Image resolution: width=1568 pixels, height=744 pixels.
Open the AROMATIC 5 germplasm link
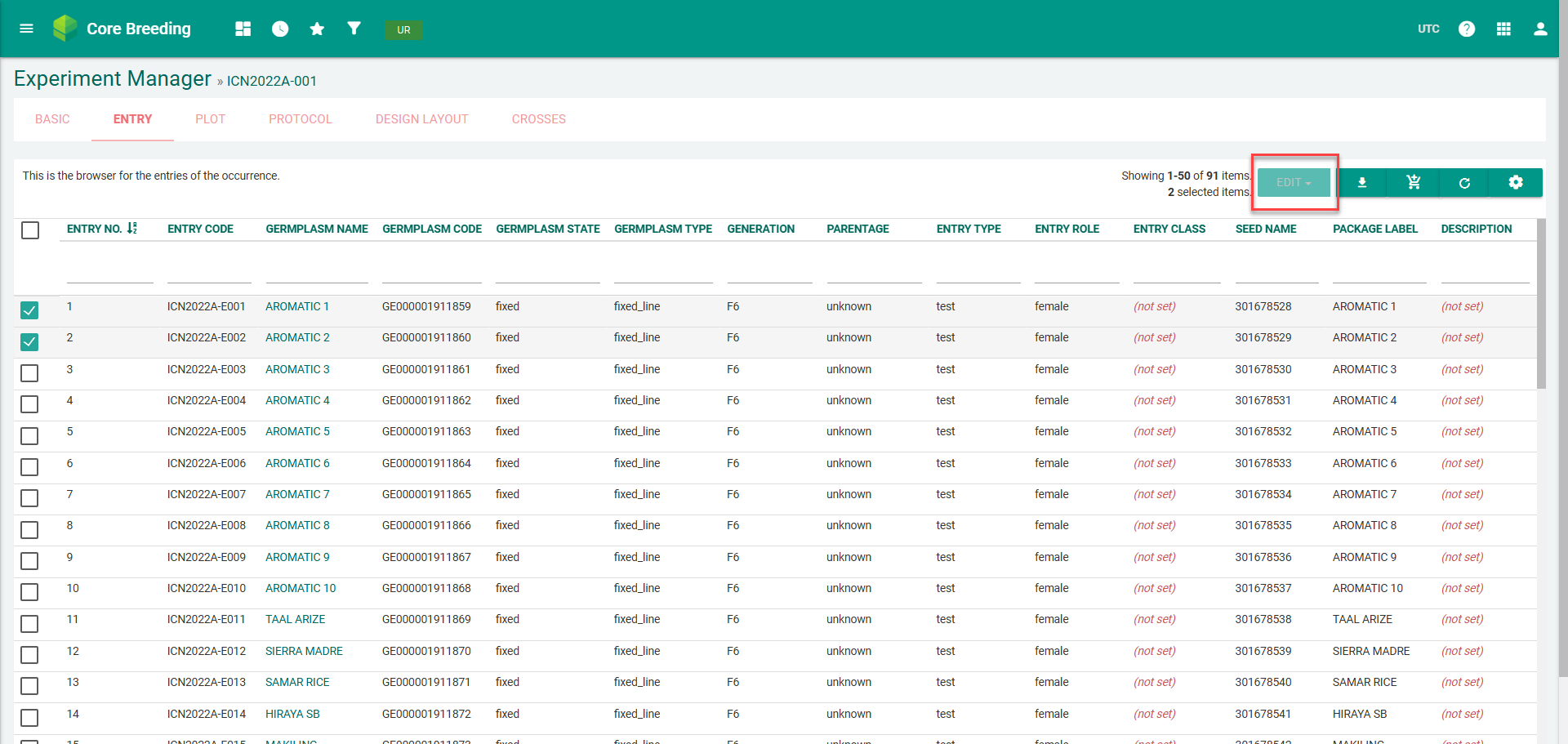[x=297, y=431]
